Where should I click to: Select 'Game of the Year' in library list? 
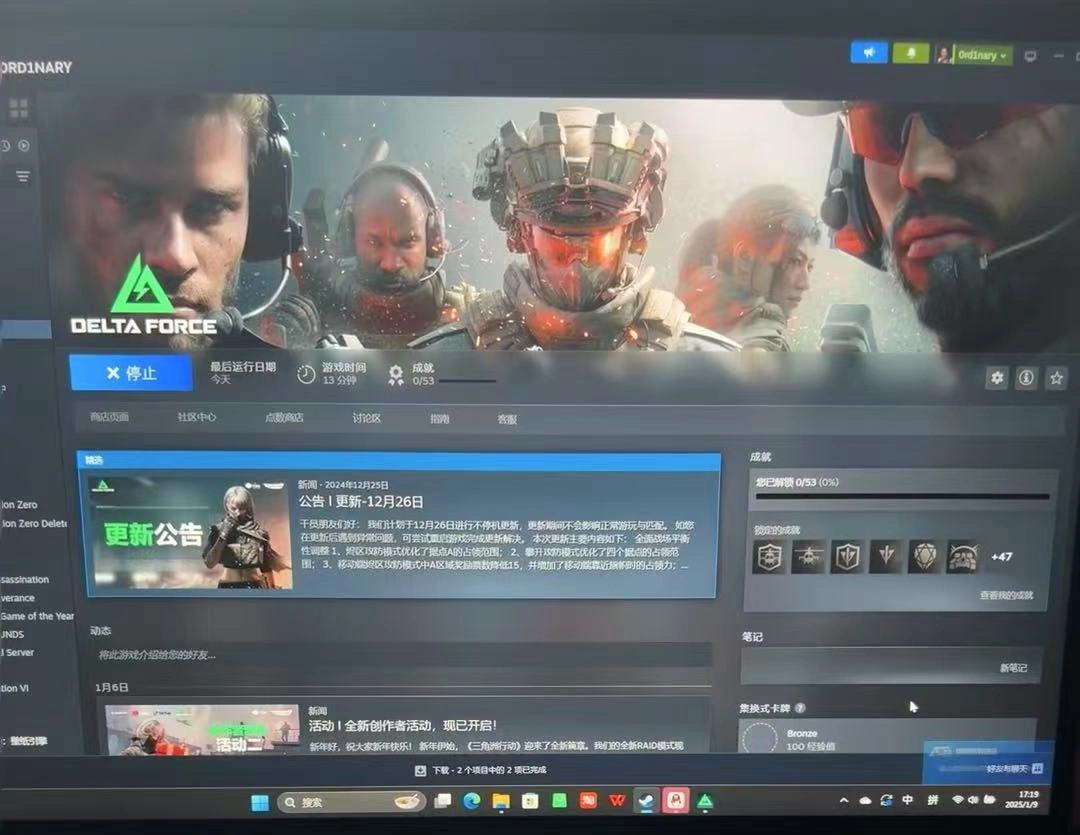click(37, 616)
